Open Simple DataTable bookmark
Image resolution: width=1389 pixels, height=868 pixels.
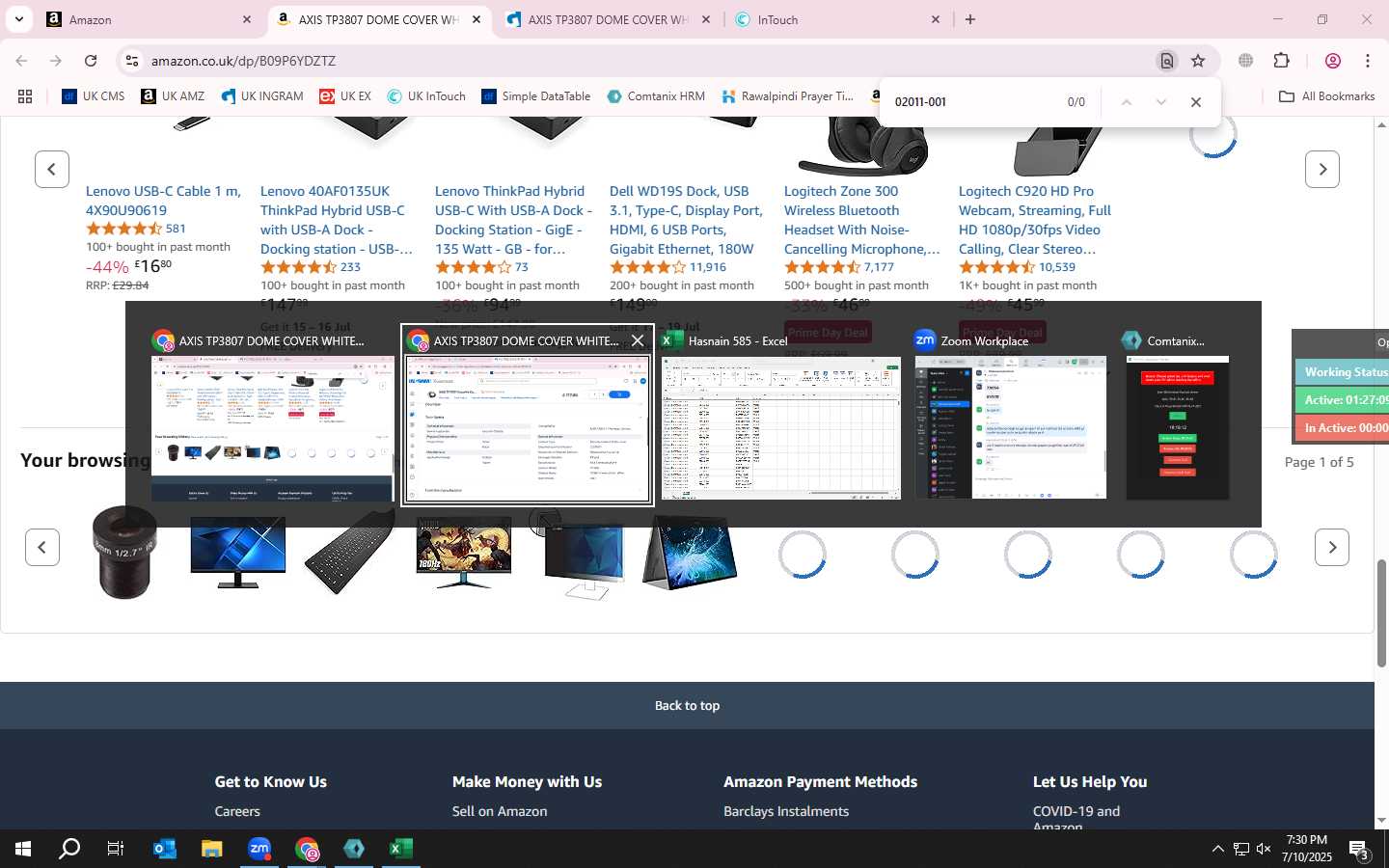[536, 96]
